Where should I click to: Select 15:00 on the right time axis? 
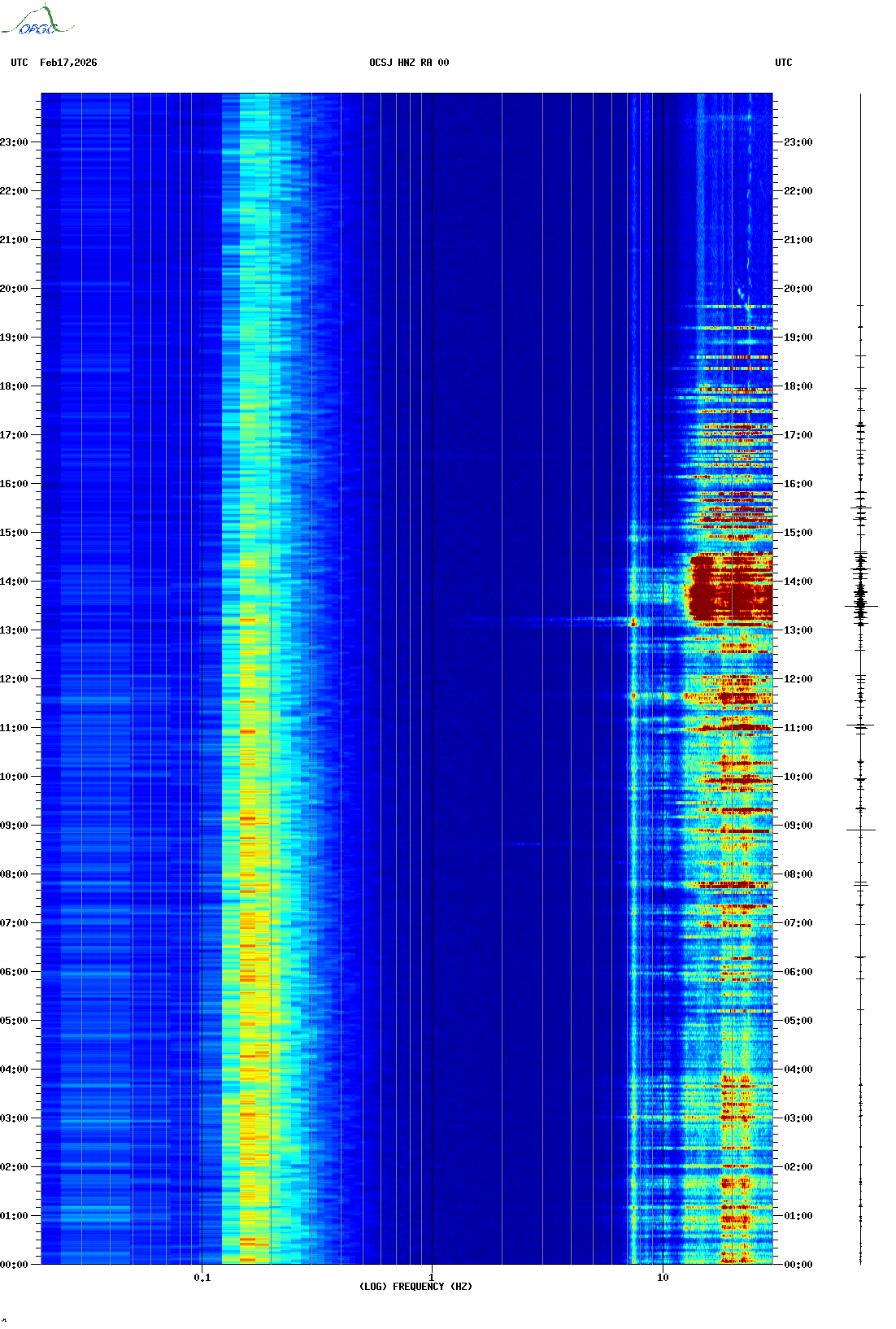point(798,533)
